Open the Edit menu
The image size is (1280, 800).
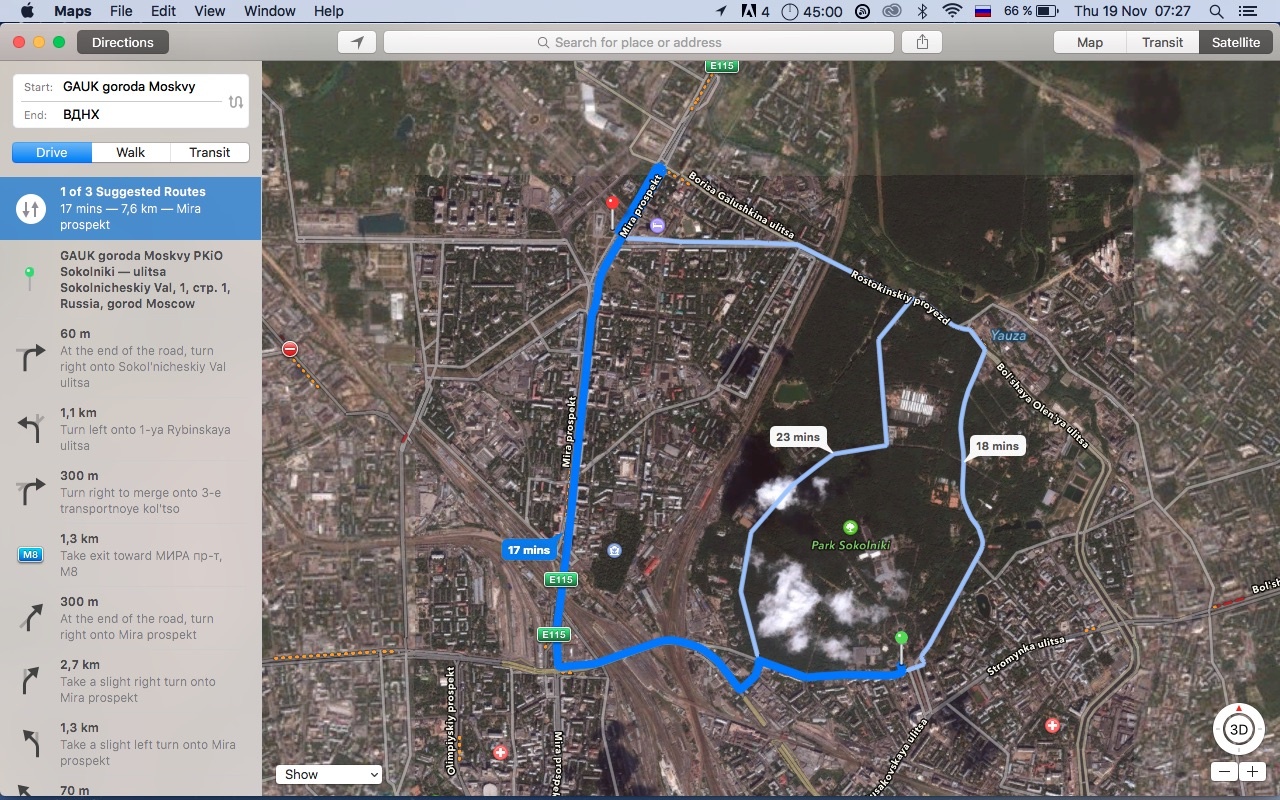163,11
